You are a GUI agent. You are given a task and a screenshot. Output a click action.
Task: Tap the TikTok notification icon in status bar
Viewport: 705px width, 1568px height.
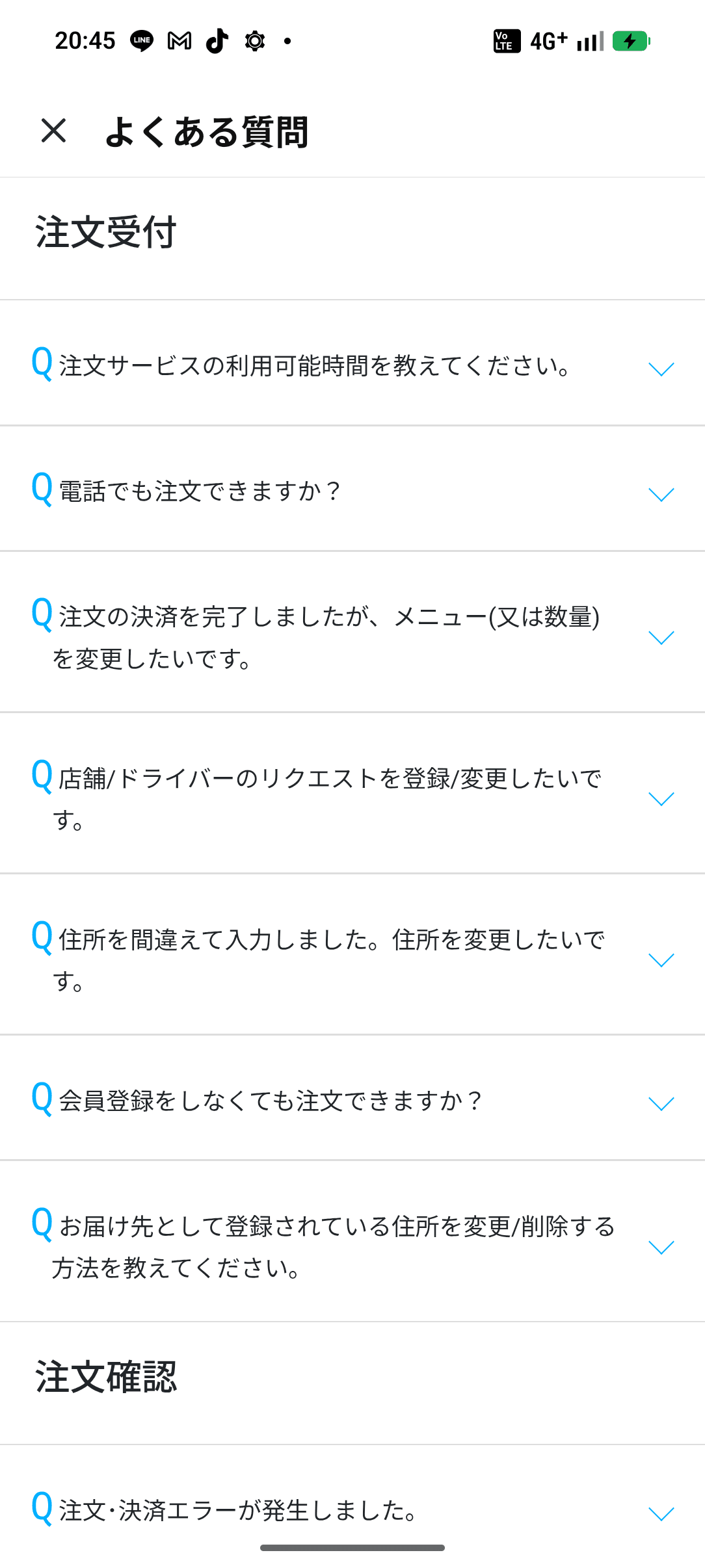[x=217, y=41]
